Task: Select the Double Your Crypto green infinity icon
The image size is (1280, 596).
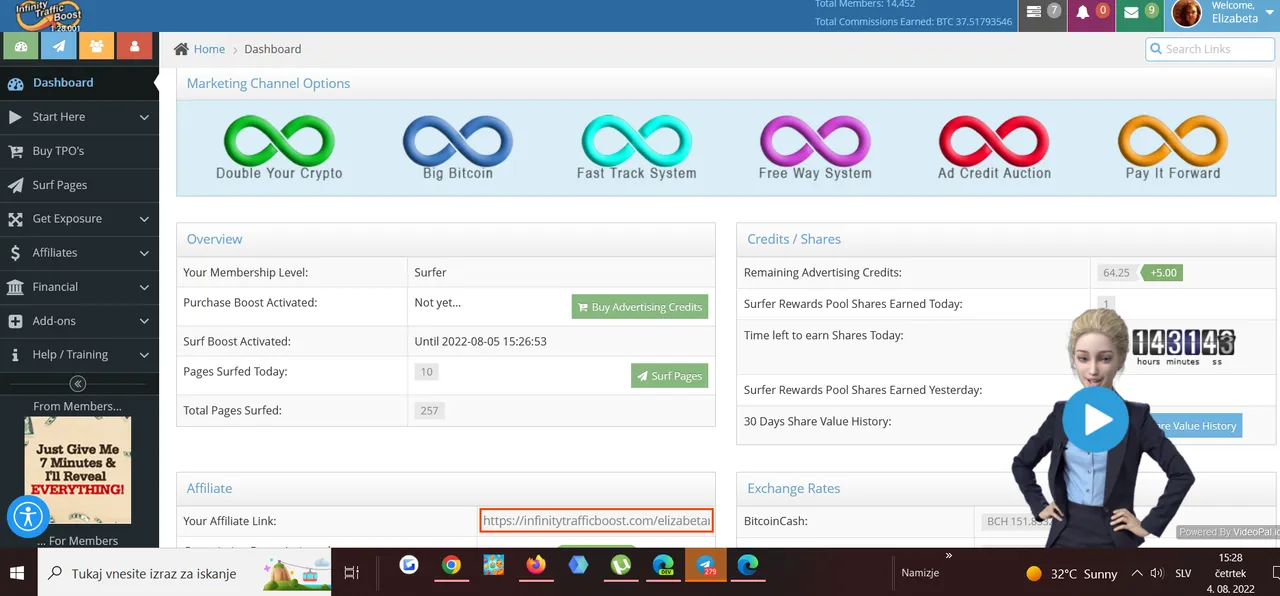Action: [279, 140]
